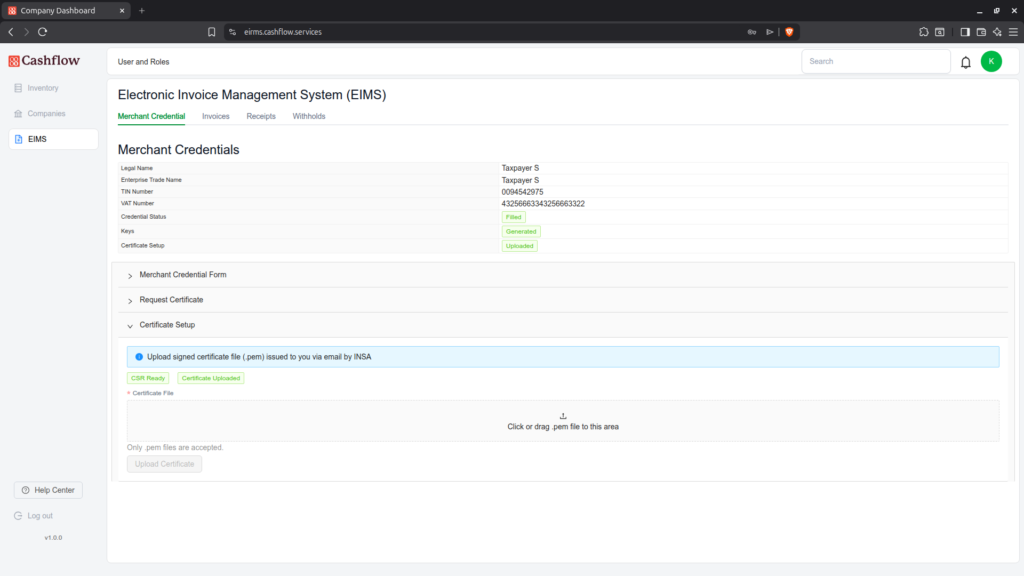
Task: Click the .pem file drop area
Action: (563, 421)
